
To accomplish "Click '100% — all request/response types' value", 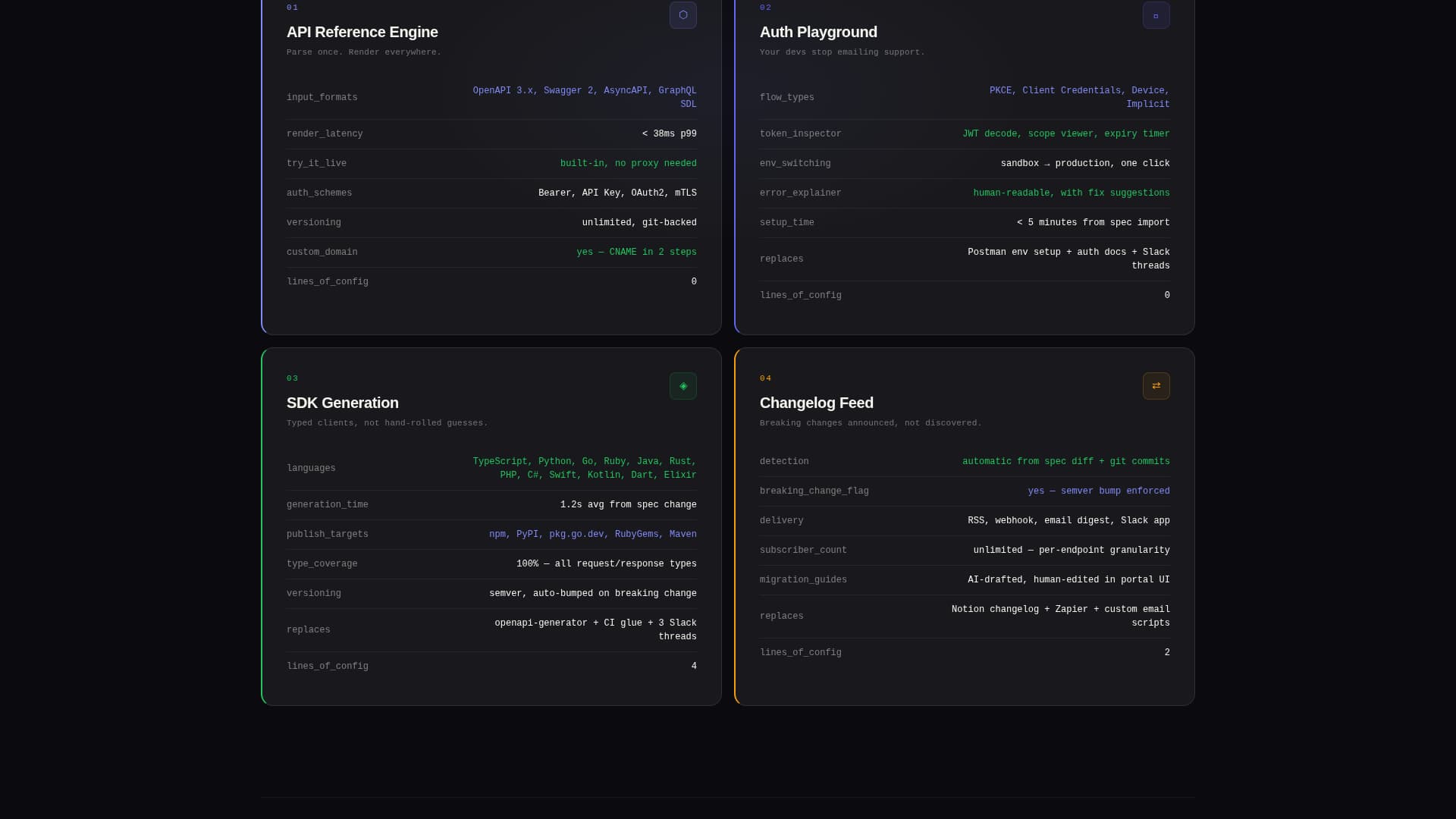I will [x=606, y=564].
